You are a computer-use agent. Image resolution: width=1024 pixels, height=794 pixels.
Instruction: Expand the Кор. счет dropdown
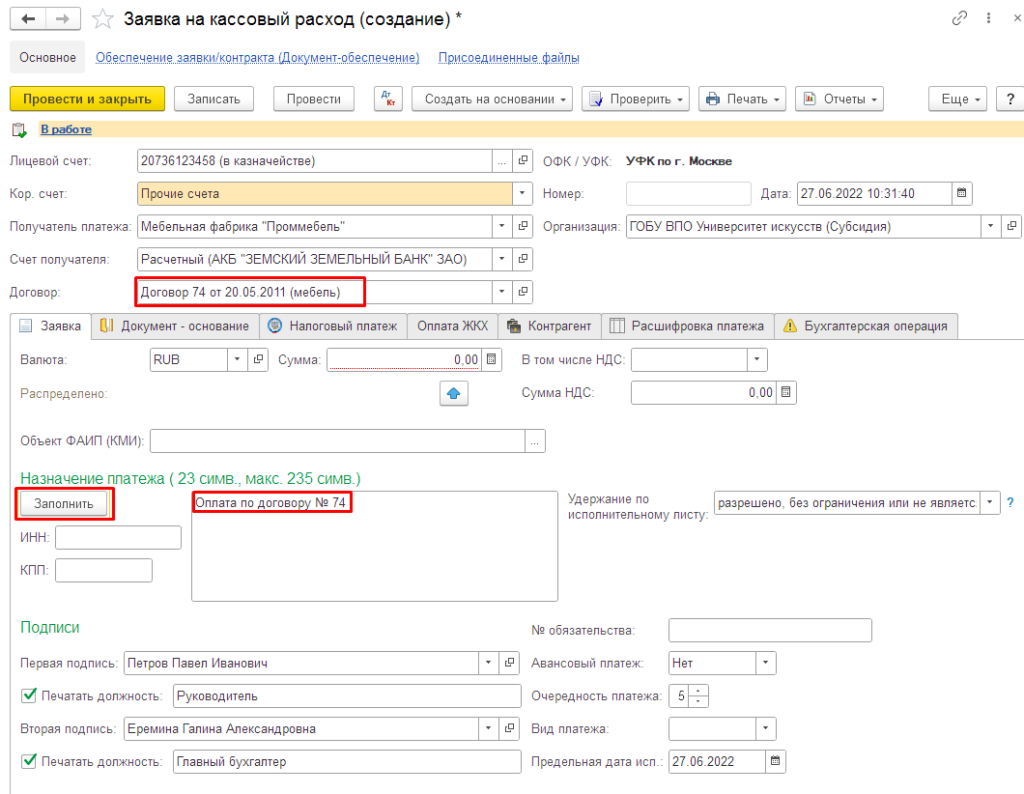(522, 194)
